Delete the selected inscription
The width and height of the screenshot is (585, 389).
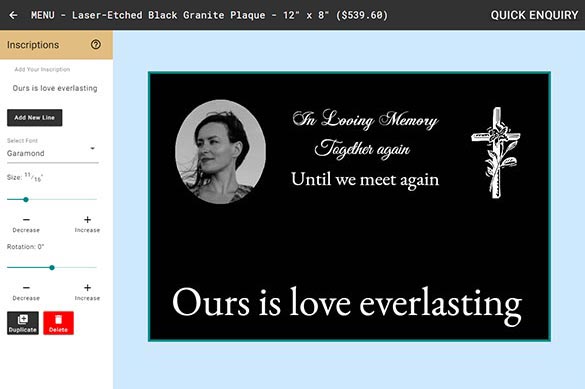pos(59,323)
